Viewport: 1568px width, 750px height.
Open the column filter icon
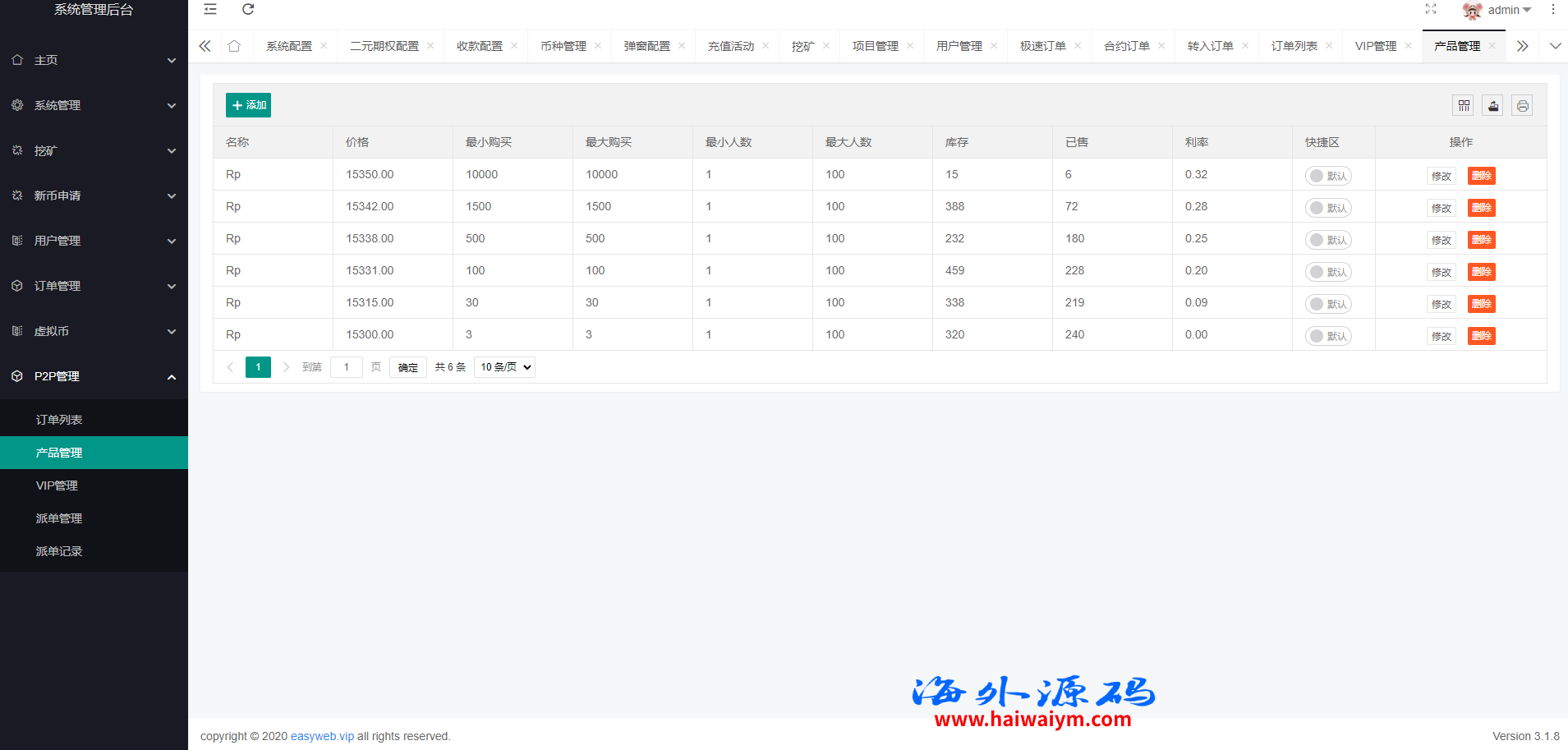point(1464,106)
